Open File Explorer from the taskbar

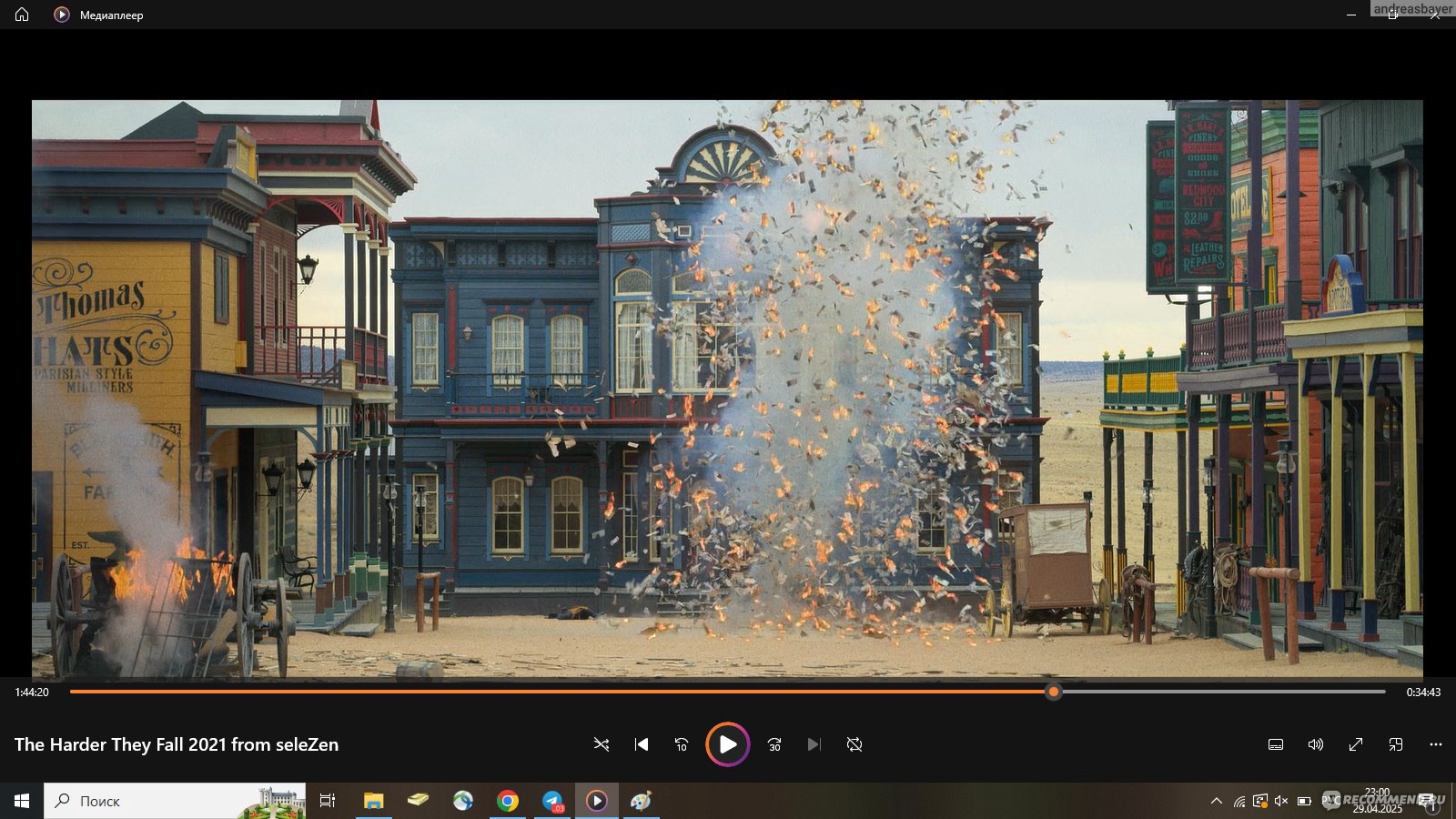tap(373, 801)
